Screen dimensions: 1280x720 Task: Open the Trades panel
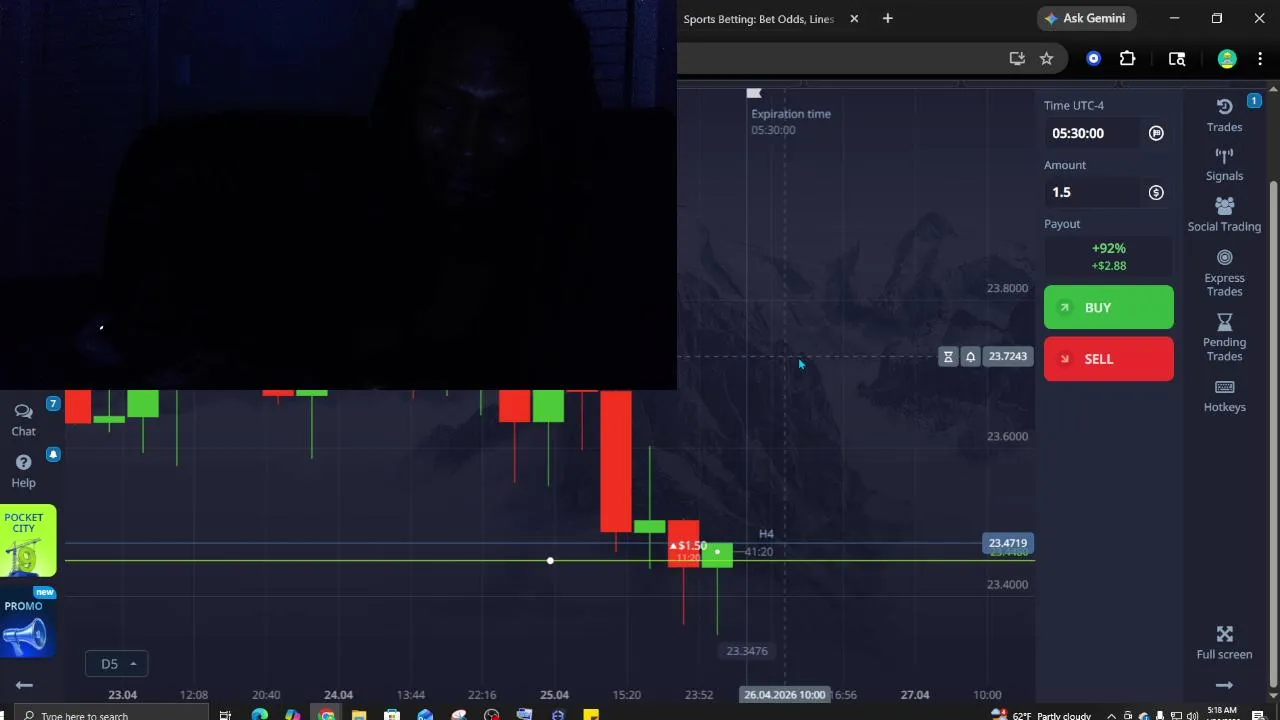pyautogui.click(x=1224, y=115)
